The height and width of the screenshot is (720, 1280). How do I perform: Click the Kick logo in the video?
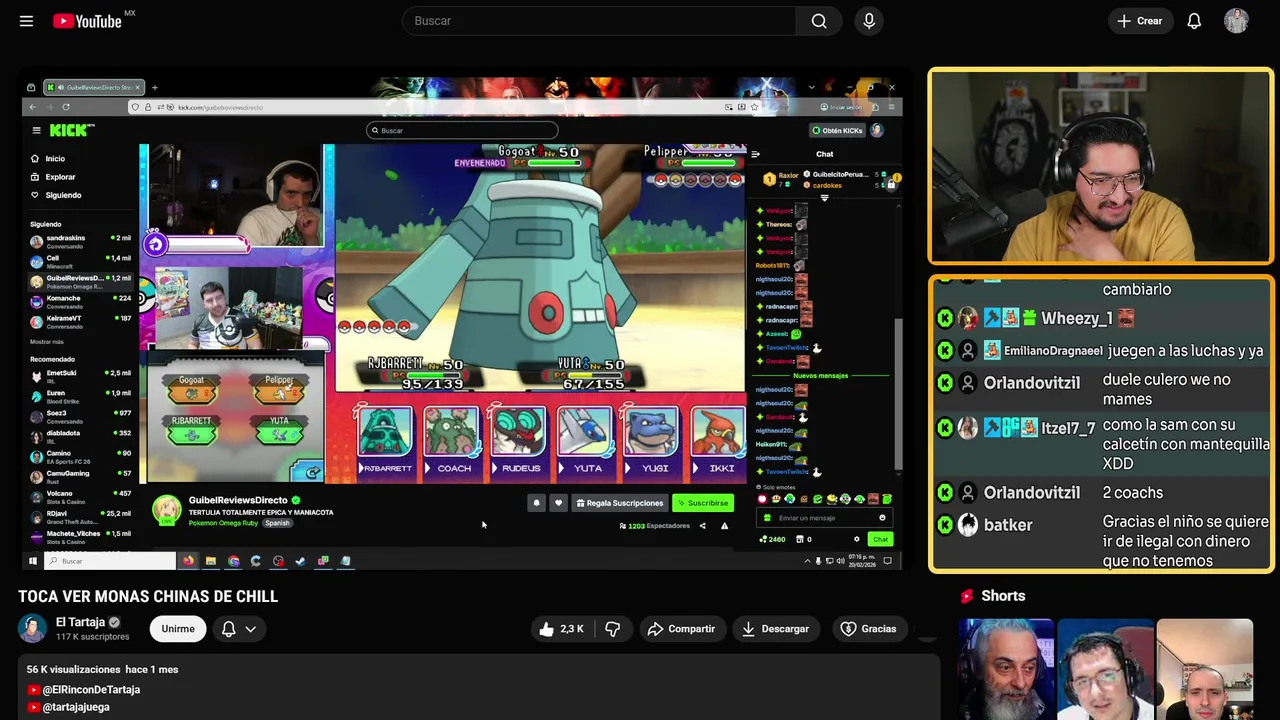click(71, 130)
